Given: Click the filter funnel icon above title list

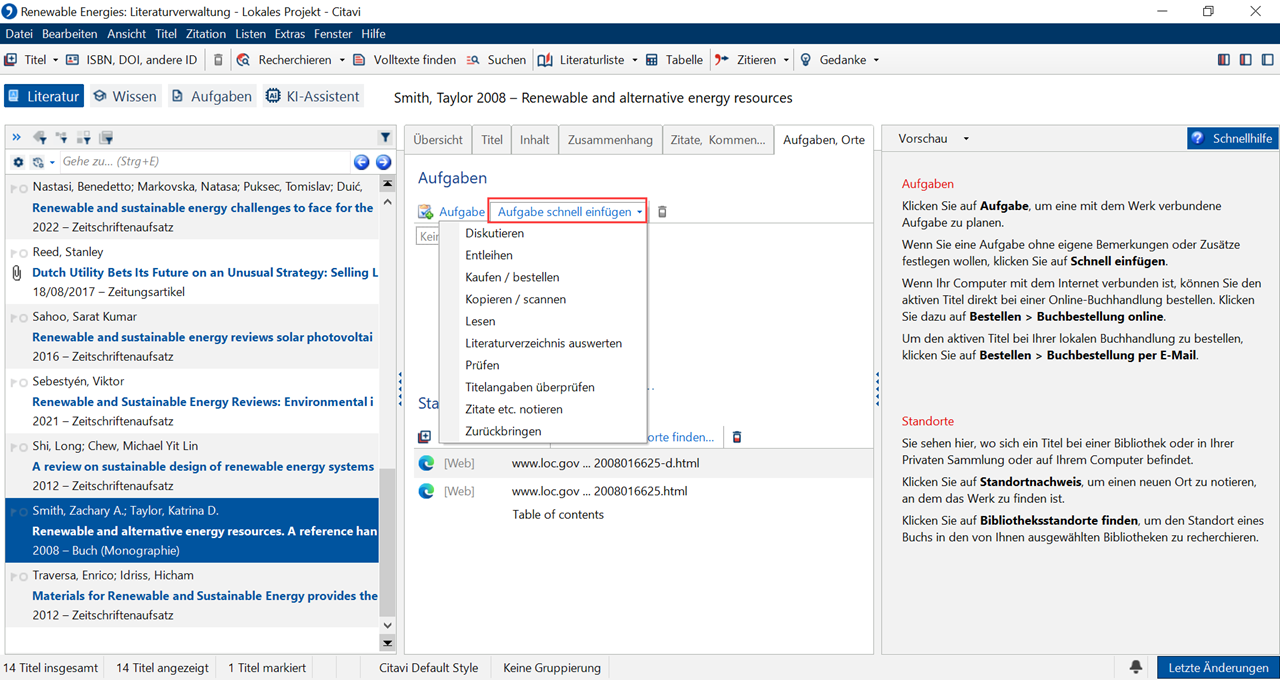Looking at the screenshot, I should point(385,138).
